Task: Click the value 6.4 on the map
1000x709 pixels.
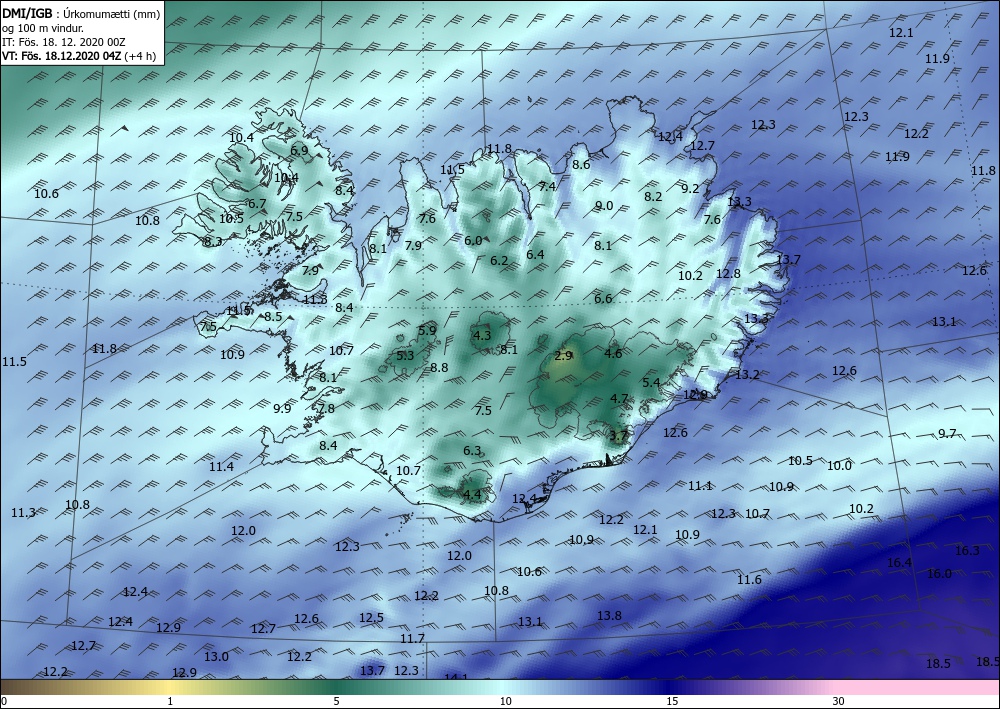Action: point(535,254)
